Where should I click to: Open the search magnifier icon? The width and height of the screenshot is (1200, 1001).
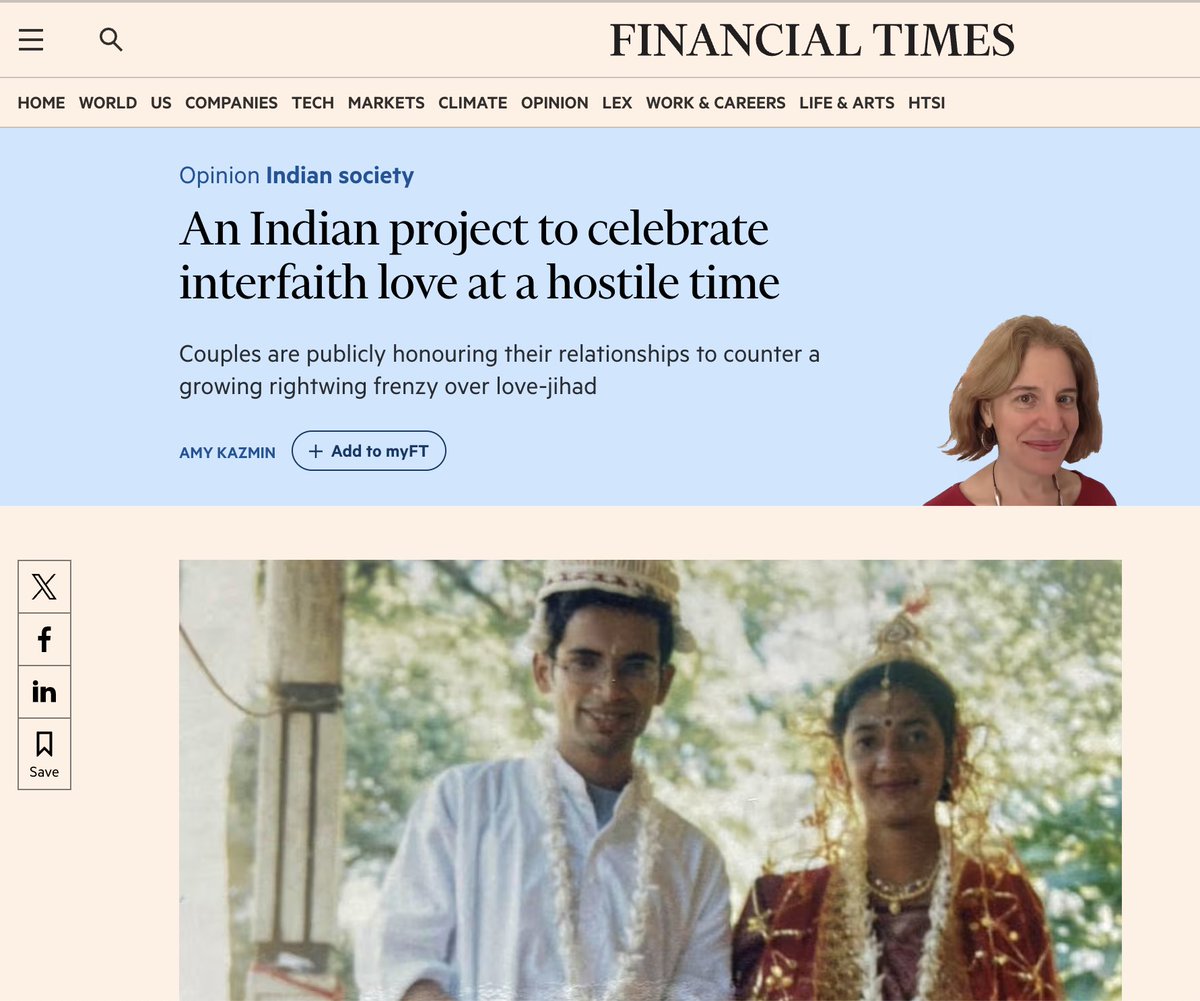click(111, 40)
